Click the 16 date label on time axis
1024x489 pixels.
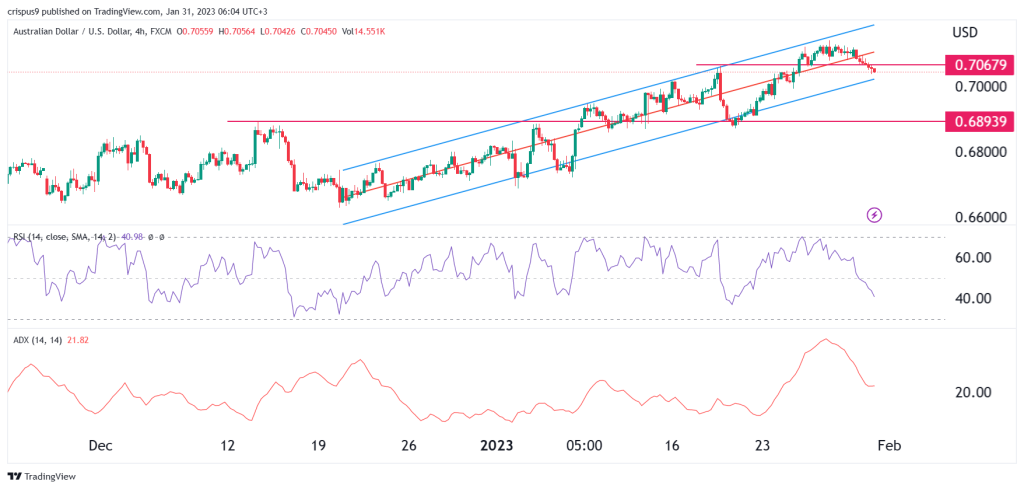tap(673, 446)
